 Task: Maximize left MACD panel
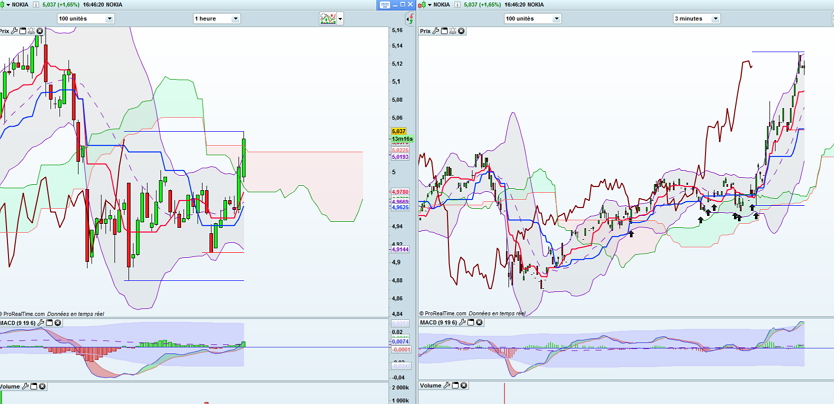(49, 323)
